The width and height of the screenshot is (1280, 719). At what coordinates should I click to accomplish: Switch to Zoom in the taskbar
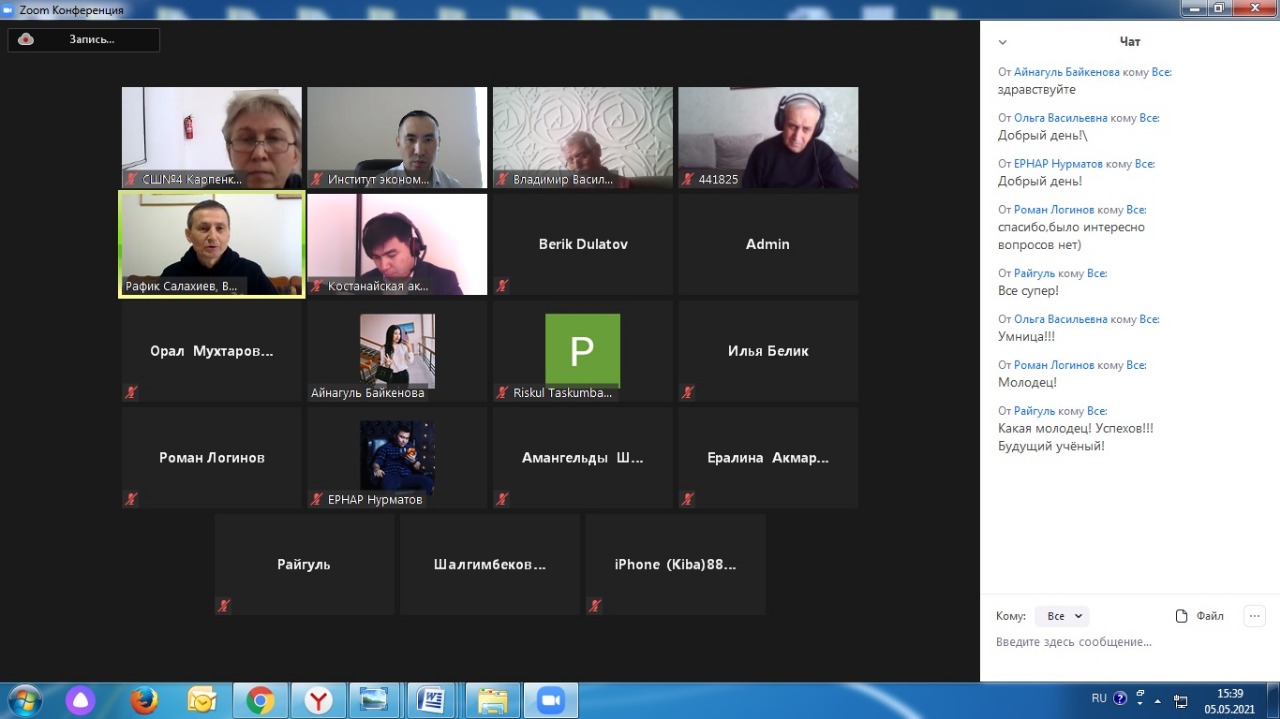click(551, 700)
